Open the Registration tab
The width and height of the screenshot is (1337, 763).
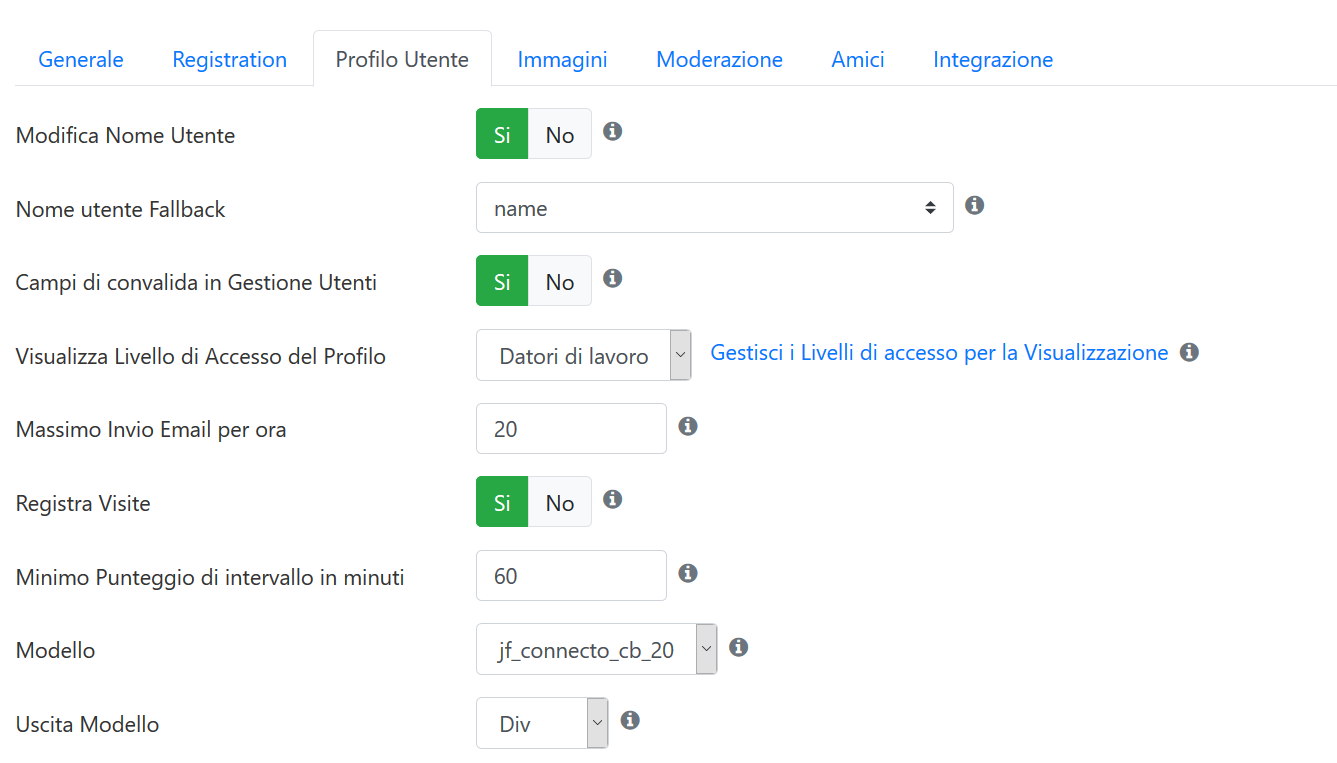pyautogui.click(x=229, y=59)
